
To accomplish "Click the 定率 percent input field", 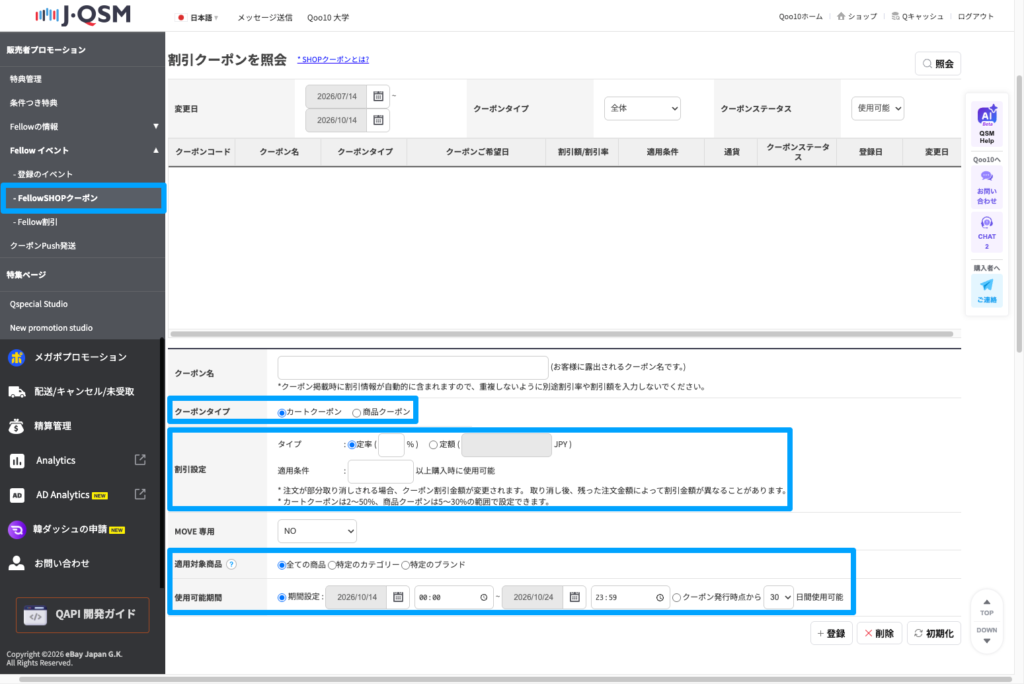I will (391, 445).
